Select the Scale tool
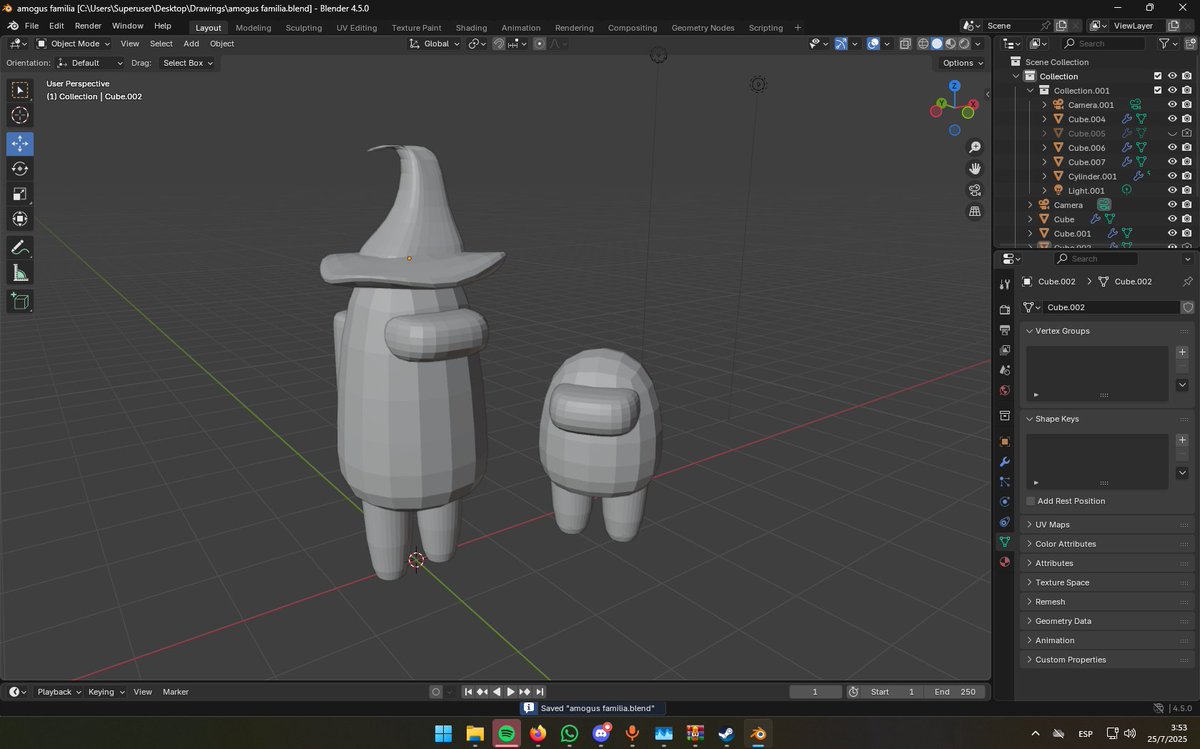This screenshot has width=1200, height=749. pos(20,194)
